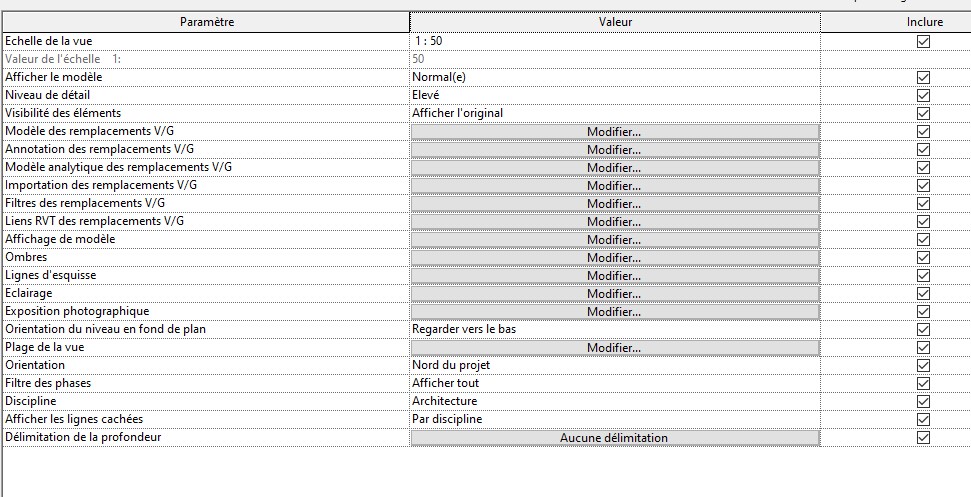The height and width of the screenshot is (497, 971).
Task: Toggle Inclure checkbox for Niveau de détail
Action: click(x=923, y=95)
